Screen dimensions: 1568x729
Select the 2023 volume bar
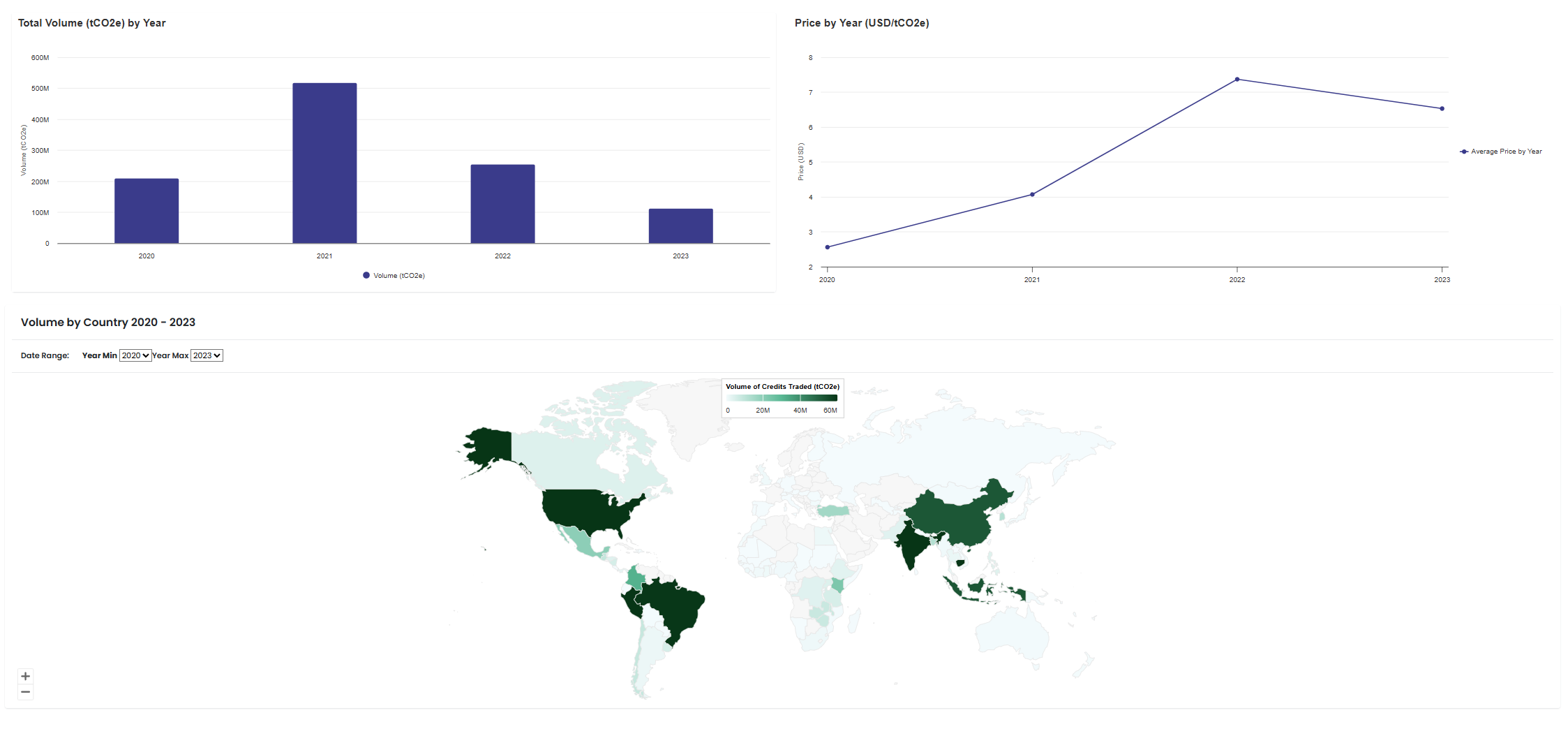click(x=680, y=226)
